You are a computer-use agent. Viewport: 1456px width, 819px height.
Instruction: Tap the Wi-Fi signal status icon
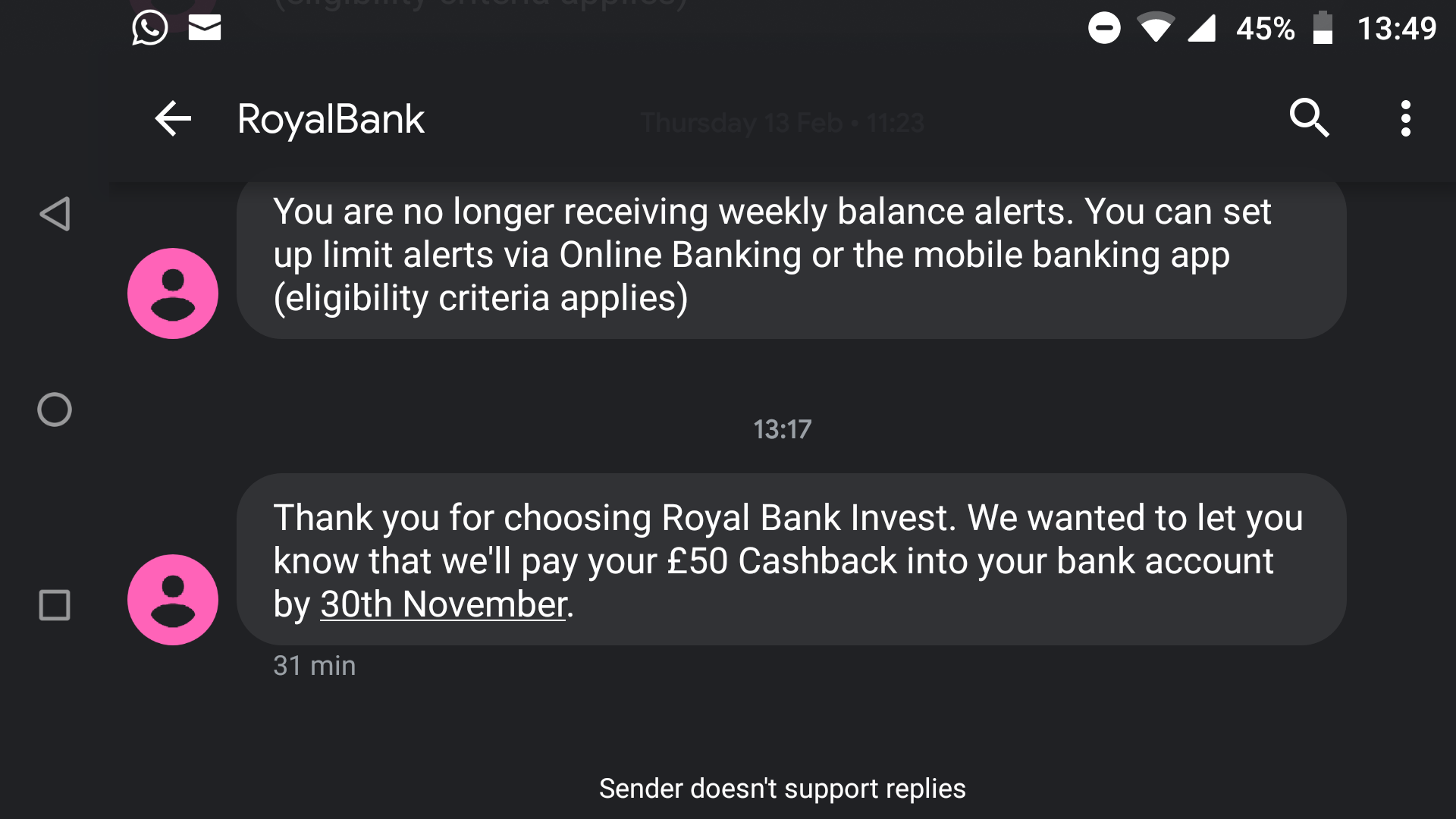[1156, 28]
